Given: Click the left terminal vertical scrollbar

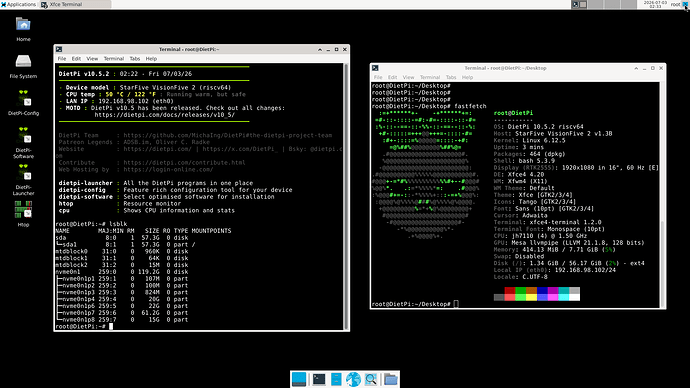Looking at the screenshot, I should (x=346, y=196).
